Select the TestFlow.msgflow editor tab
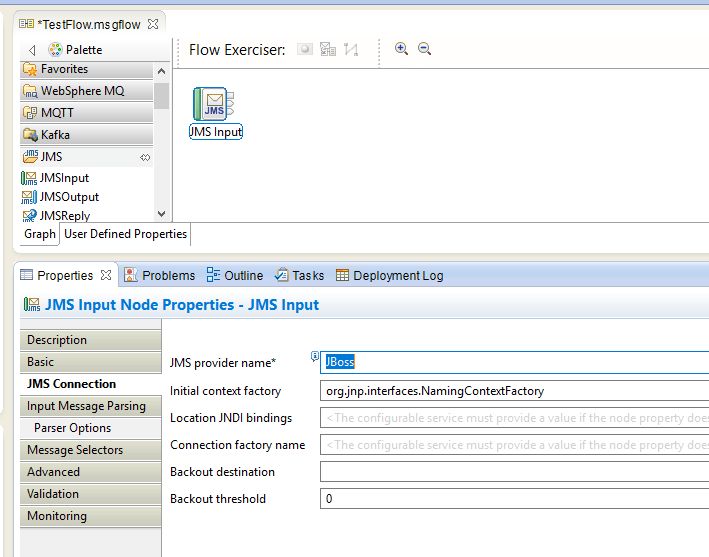709x557 pixels. click(x=89, y=24)
